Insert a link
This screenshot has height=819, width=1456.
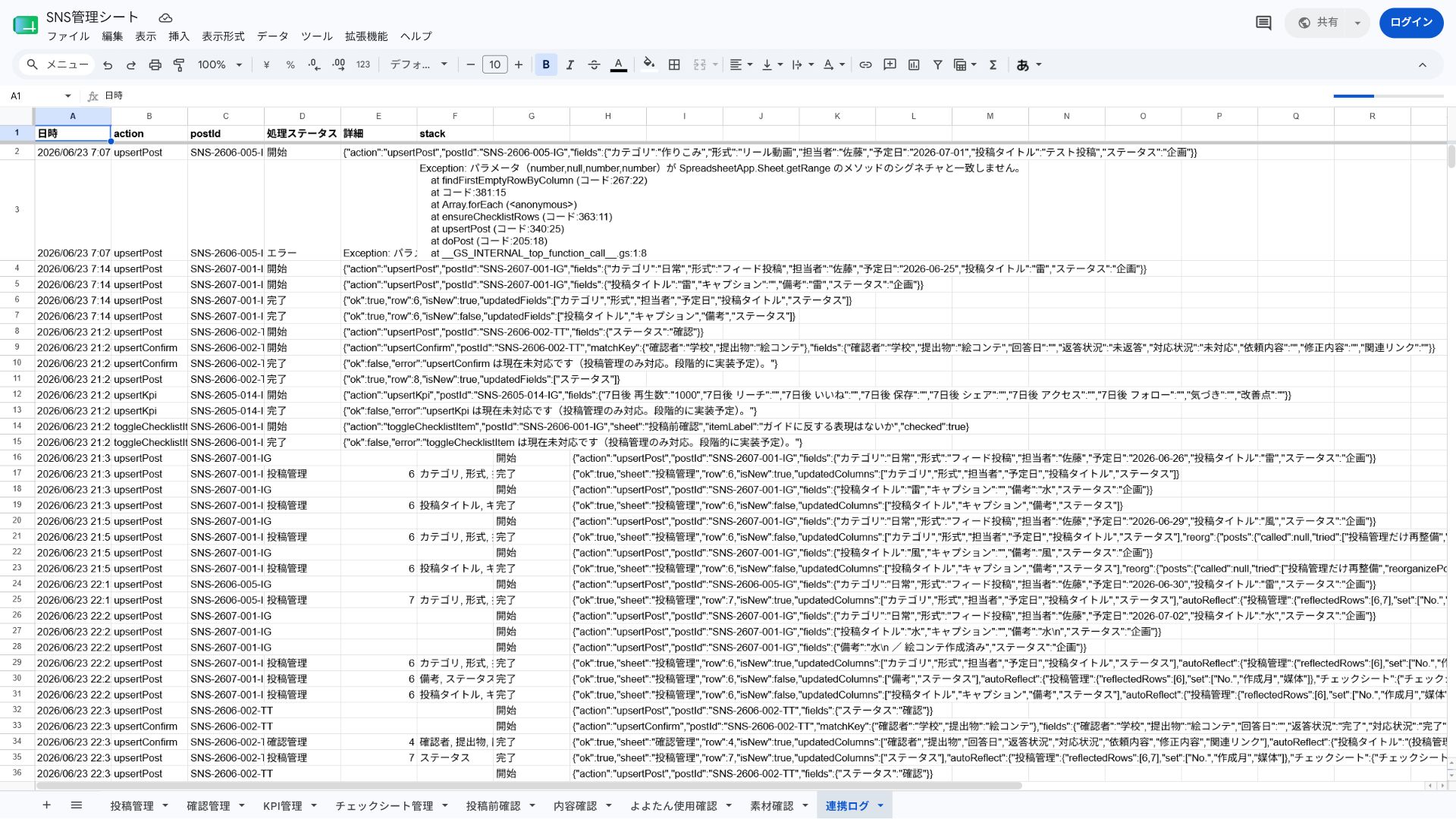coord(865,65)
